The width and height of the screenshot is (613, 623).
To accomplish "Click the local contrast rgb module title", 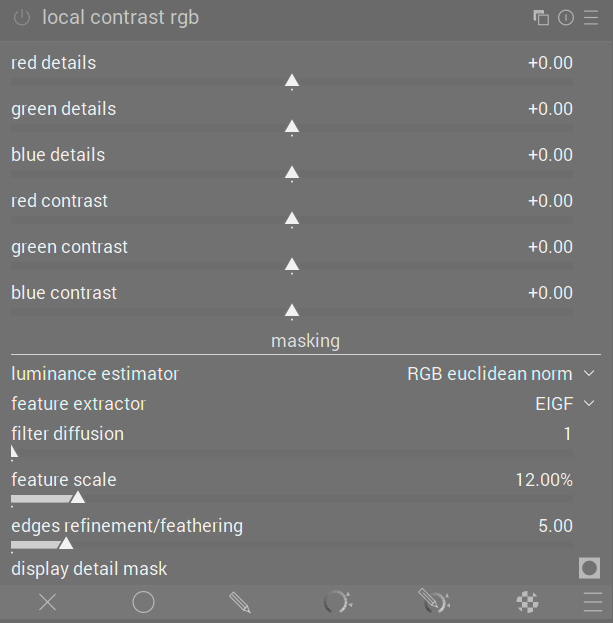I will point(120,18).
